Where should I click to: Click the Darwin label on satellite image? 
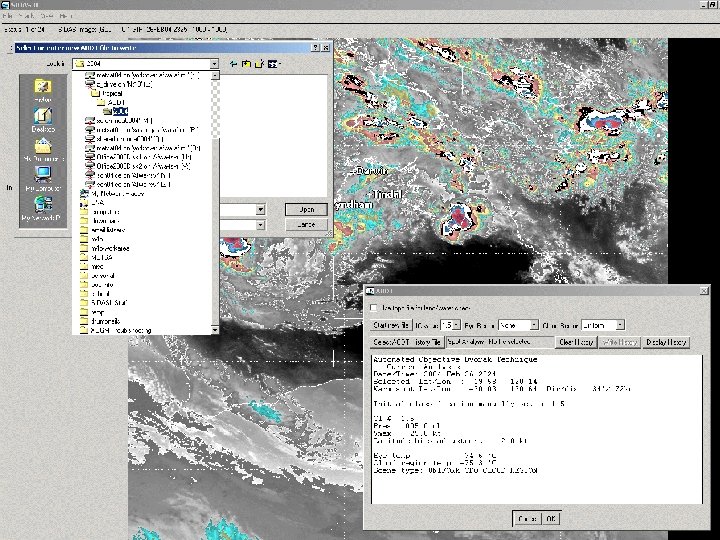[x=372, y=171]
